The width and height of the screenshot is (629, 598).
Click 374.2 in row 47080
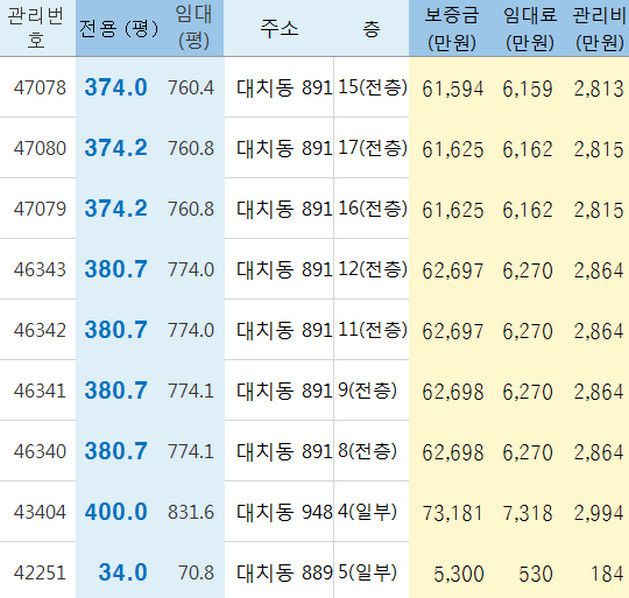click(116, 148)
